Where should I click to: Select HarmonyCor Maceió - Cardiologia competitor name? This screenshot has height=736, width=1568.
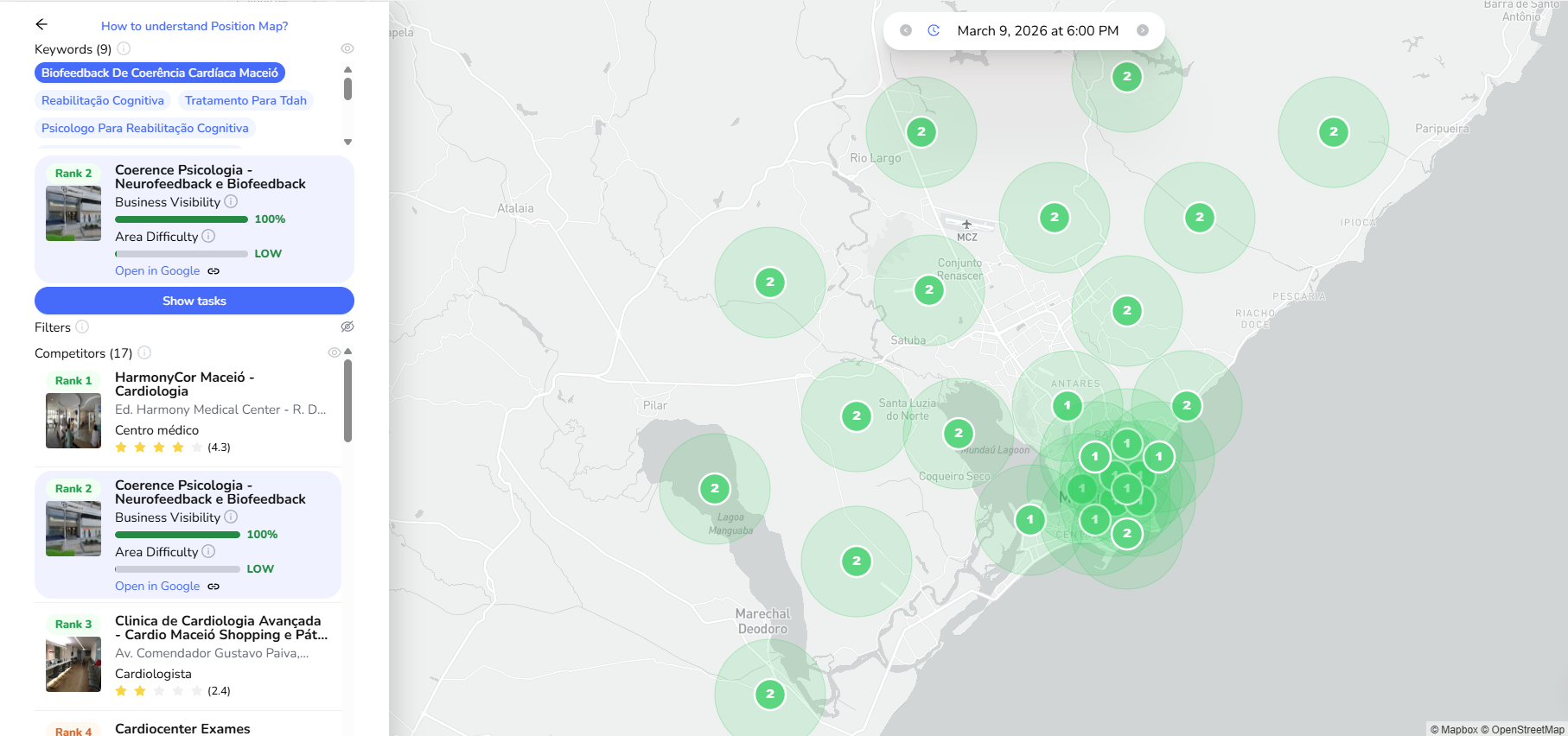click(185, 384)
